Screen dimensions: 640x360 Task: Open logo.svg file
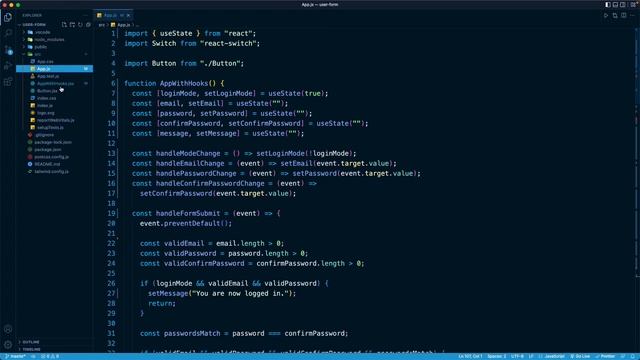[x=54, y=113]
